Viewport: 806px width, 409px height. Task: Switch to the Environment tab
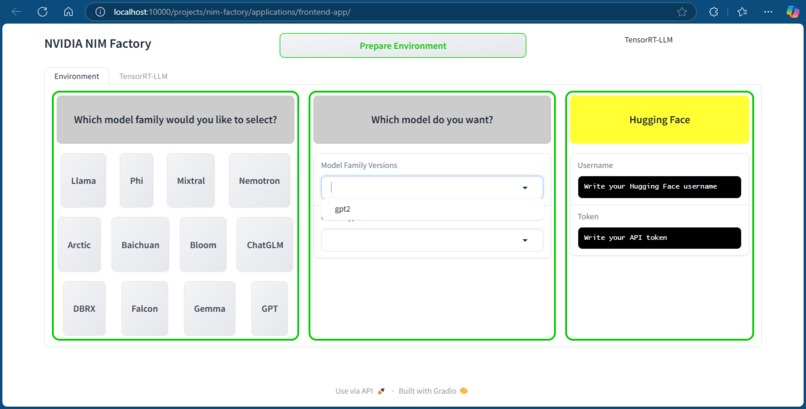[x=77, y=76]
